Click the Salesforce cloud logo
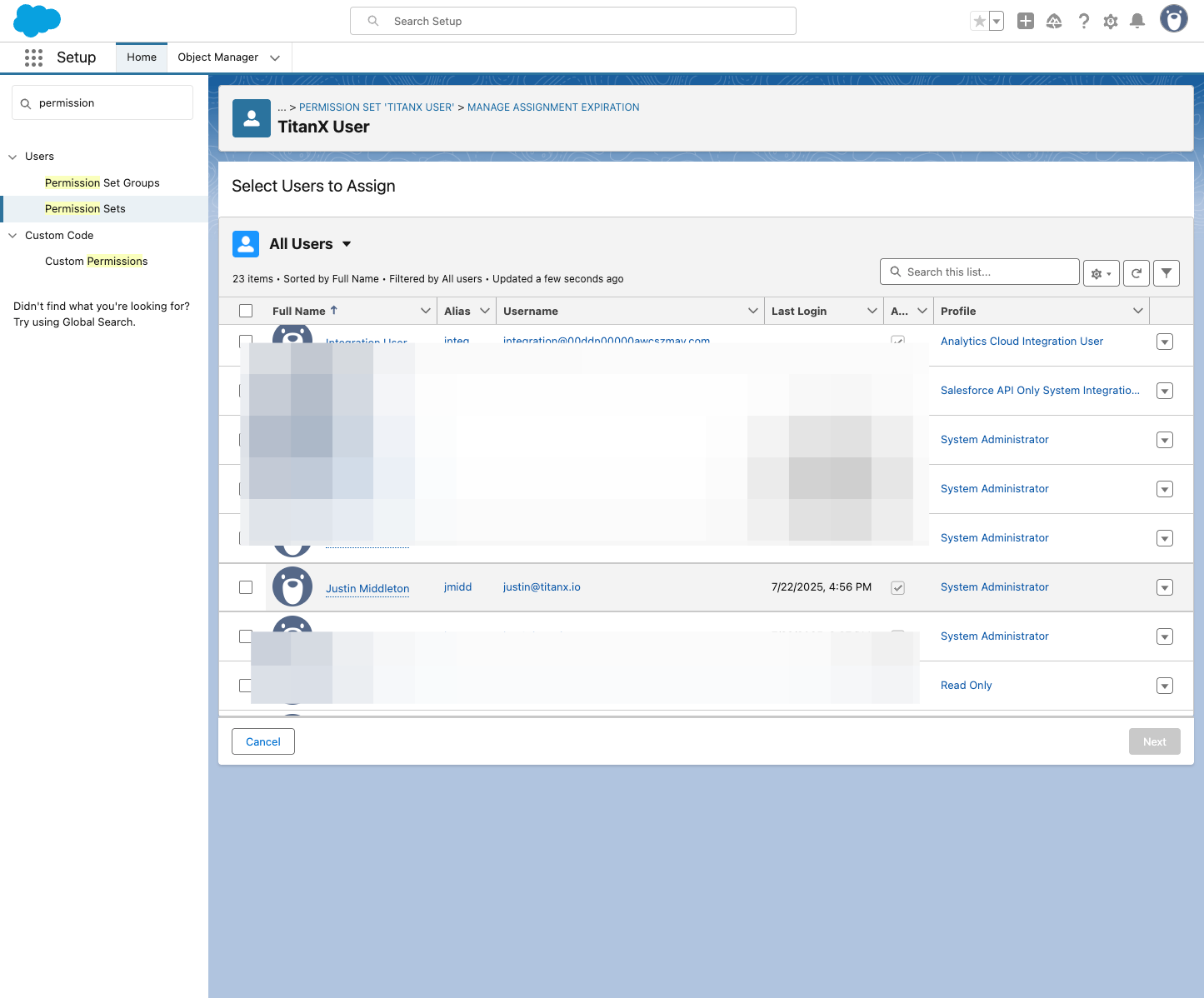The image size is (1204, 998). pos(37,20)
